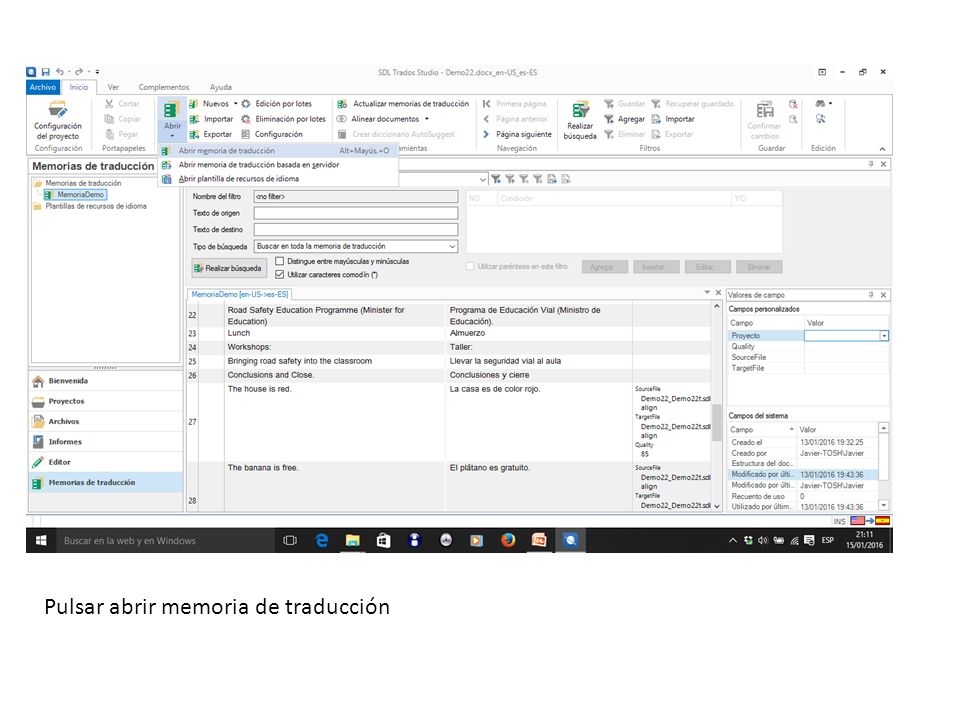Open the Ayuda ribbon tab
The width and height of the screenshot is (960, 720).
(x=220, y=87)
